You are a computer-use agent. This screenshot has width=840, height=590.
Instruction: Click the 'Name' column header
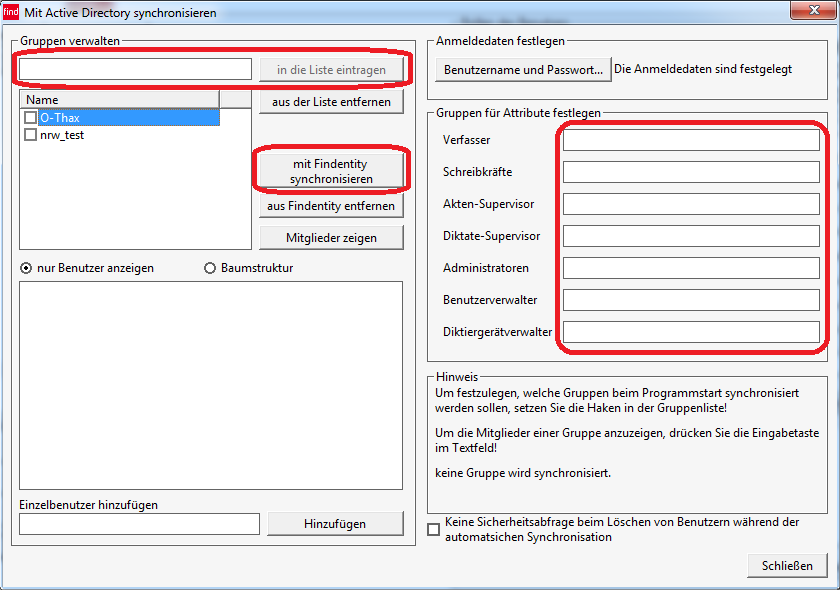click(x=119, y=100)
